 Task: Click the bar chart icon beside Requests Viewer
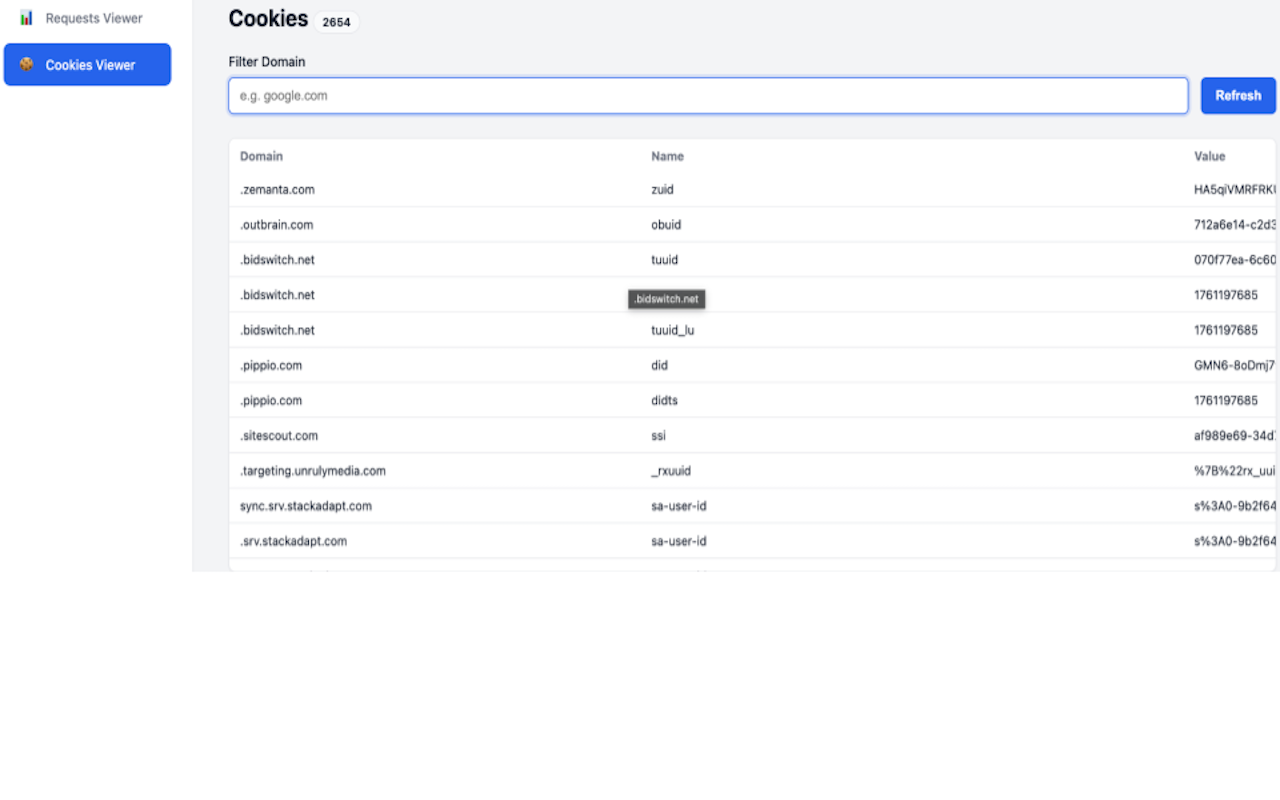(26, 18)
